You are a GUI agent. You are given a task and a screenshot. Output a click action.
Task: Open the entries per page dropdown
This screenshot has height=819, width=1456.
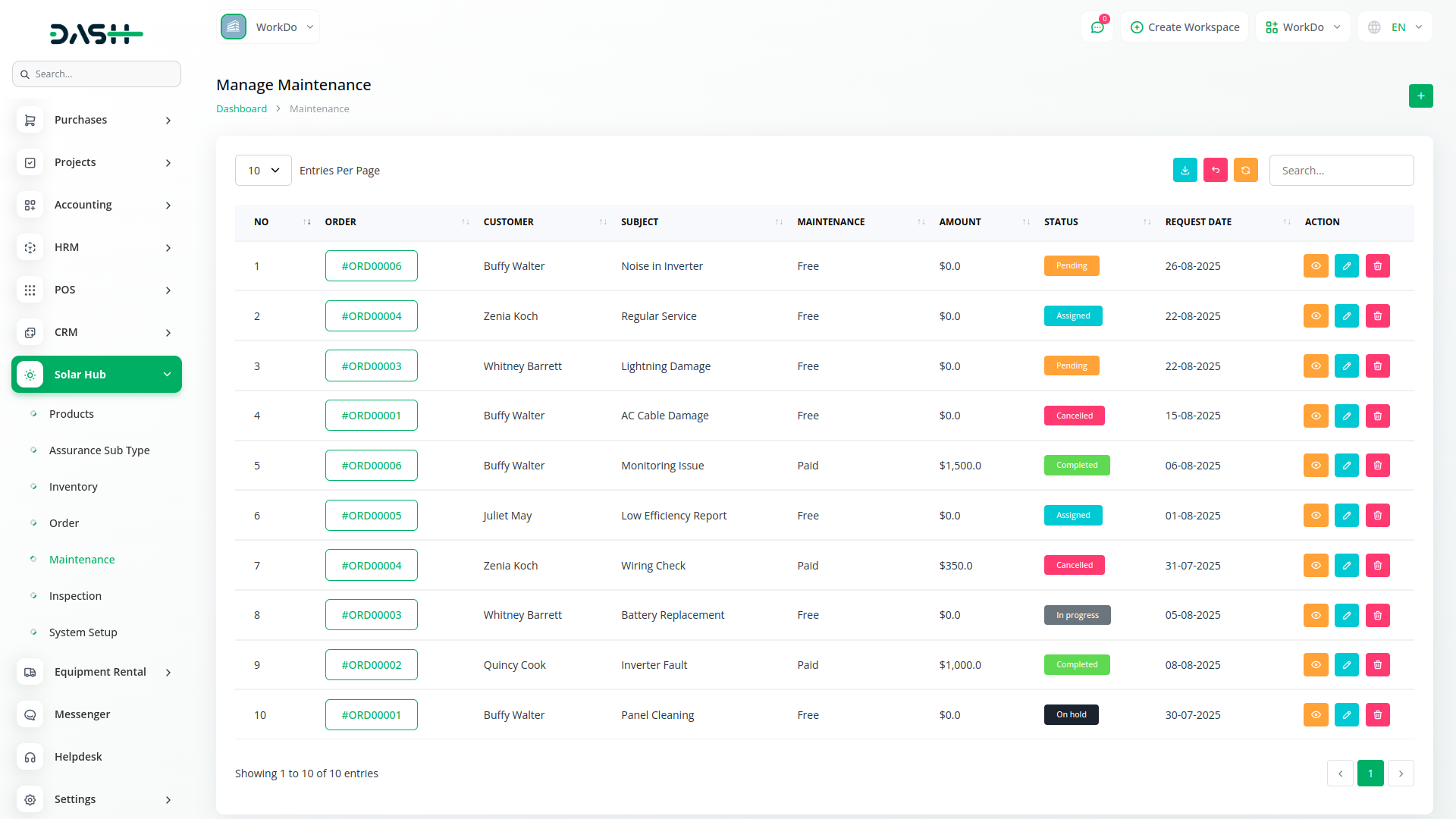click(x=263, y=171)
